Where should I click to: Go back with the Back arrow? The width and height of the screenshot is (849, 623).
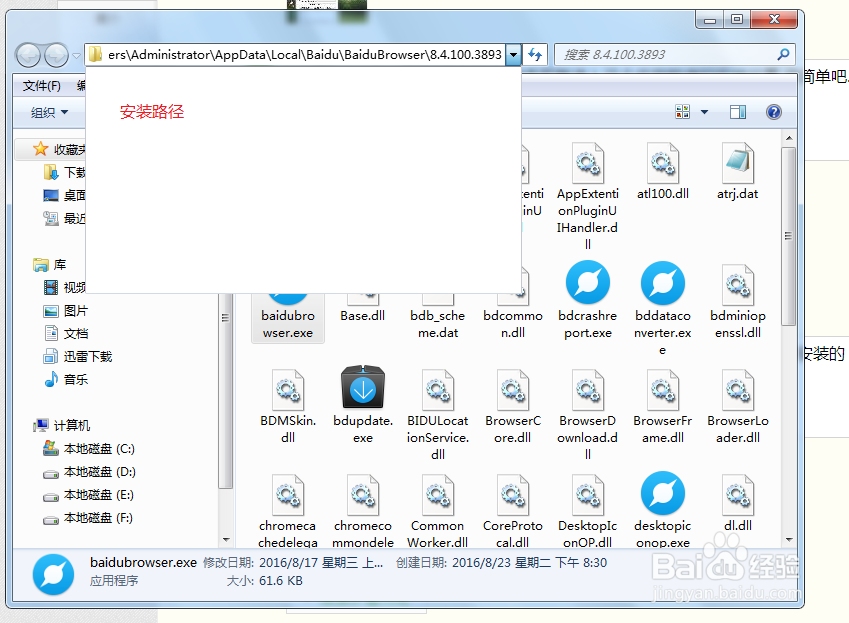[28, 55]
